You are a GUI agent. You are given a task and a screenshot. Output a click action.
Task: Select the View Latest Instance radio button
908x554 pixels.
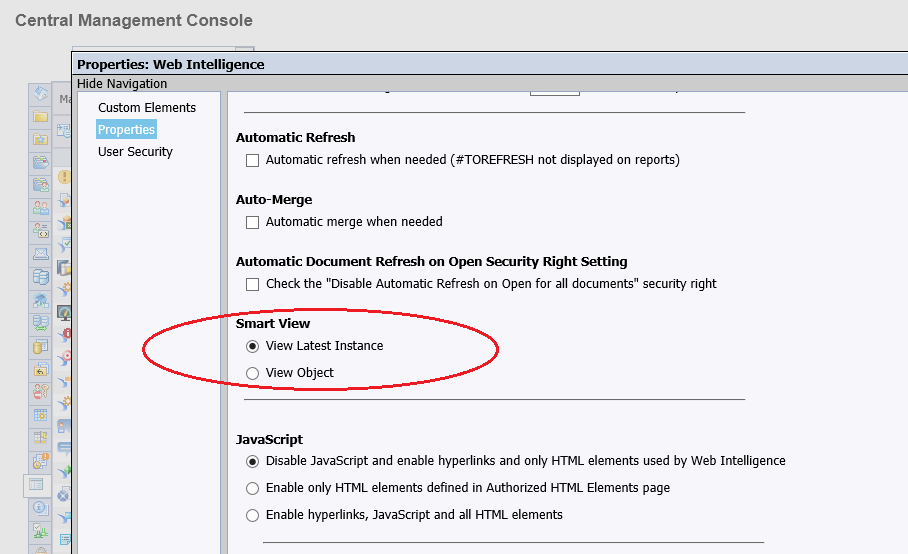click(252, 346)
